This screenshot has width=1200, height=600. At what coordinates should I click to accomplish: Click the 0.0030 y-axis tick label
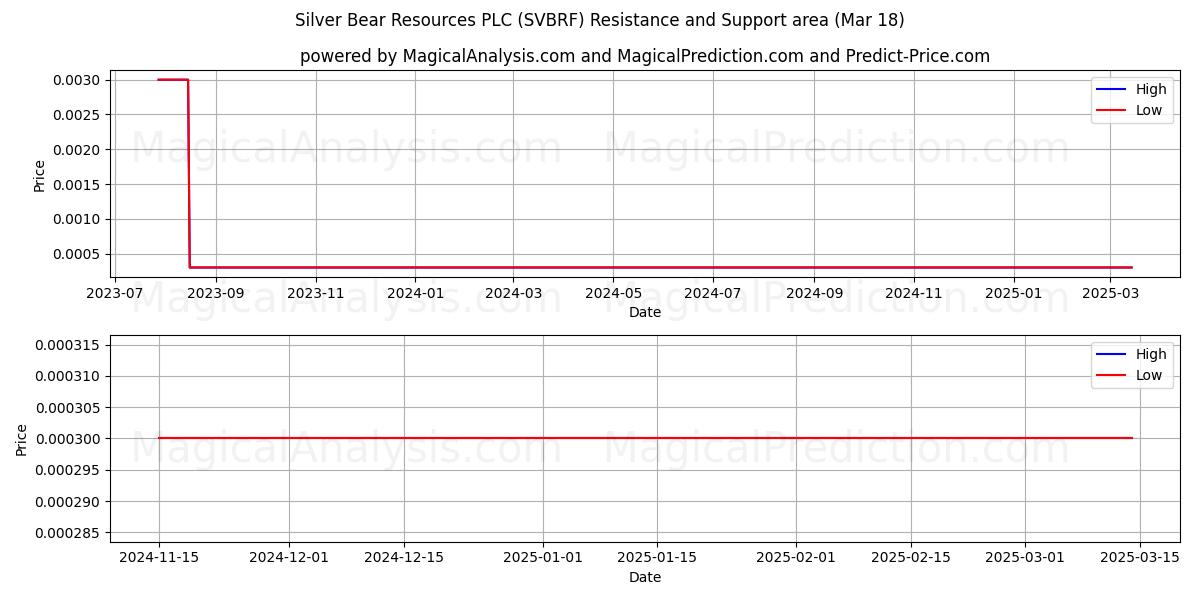[x=79, y=80]
